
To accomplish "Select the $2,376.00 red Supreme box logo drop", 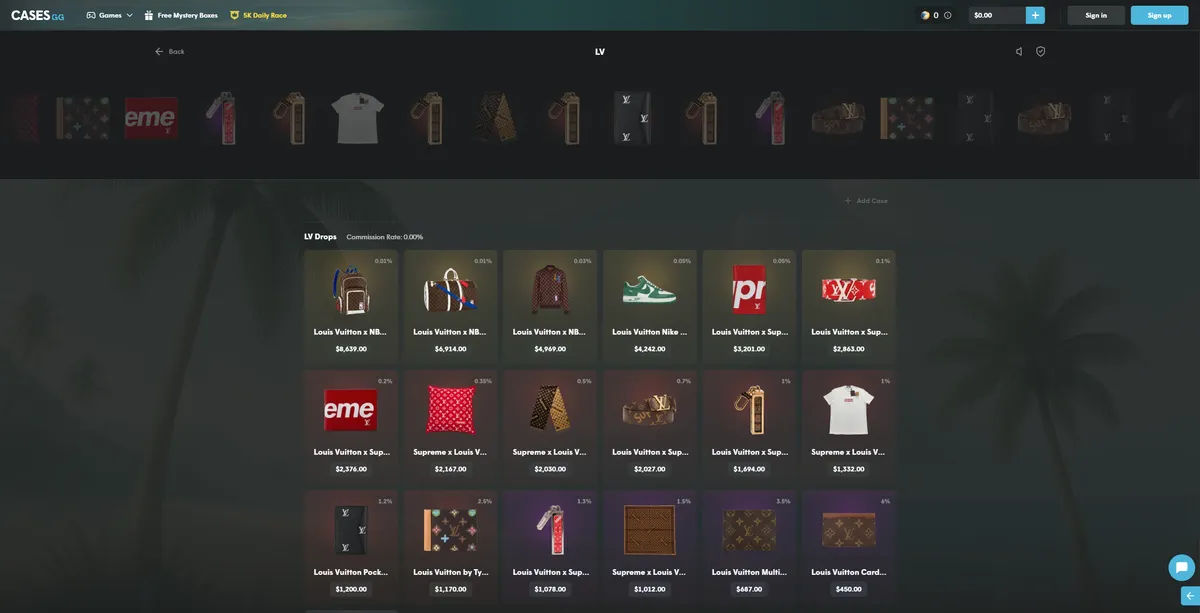I will [350, 426].
